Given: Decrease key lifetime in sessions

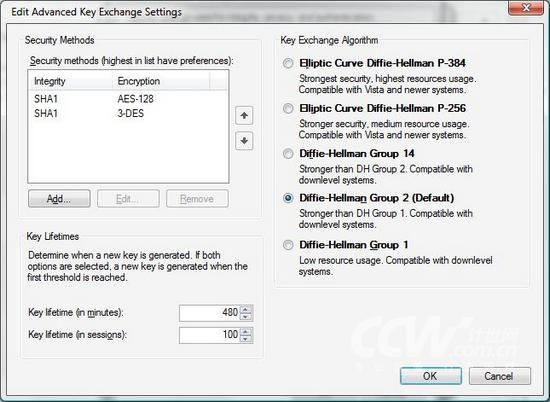Looking at the screenshot, I should coord(246,339).
